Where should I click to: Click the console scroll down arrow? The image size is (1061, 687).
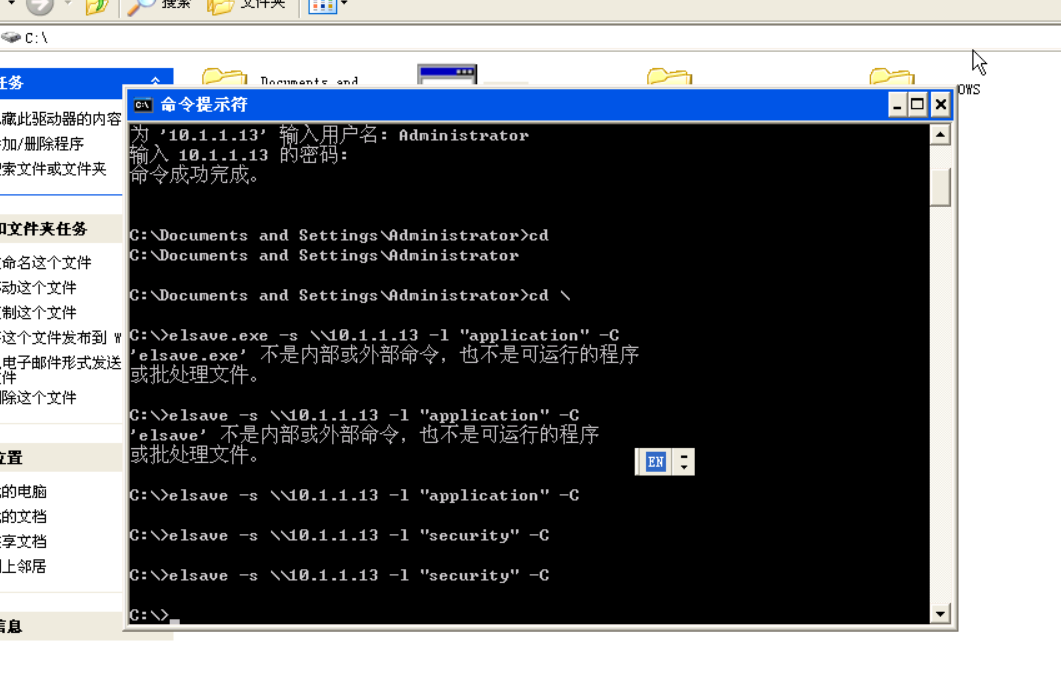click(940, 614)
